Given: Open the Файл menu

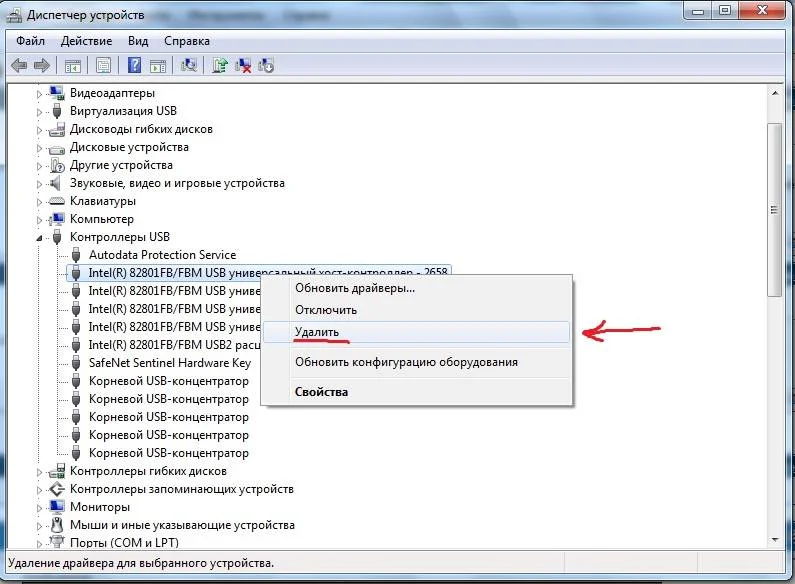Looking at the screenshot, I should click(x=30, y=41).
